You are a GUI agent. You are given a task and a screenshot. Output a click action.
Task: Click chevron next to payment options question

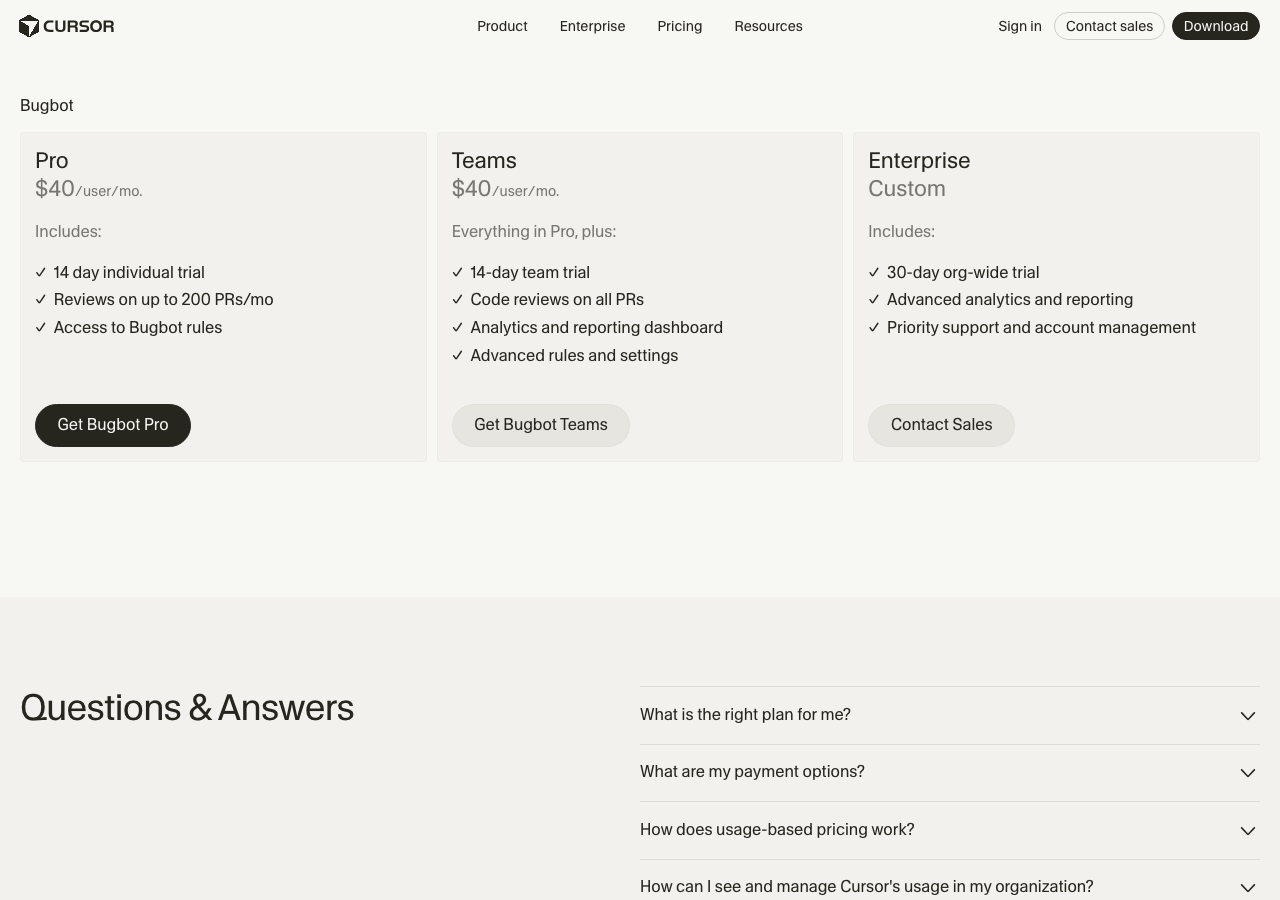point(1247,773)
